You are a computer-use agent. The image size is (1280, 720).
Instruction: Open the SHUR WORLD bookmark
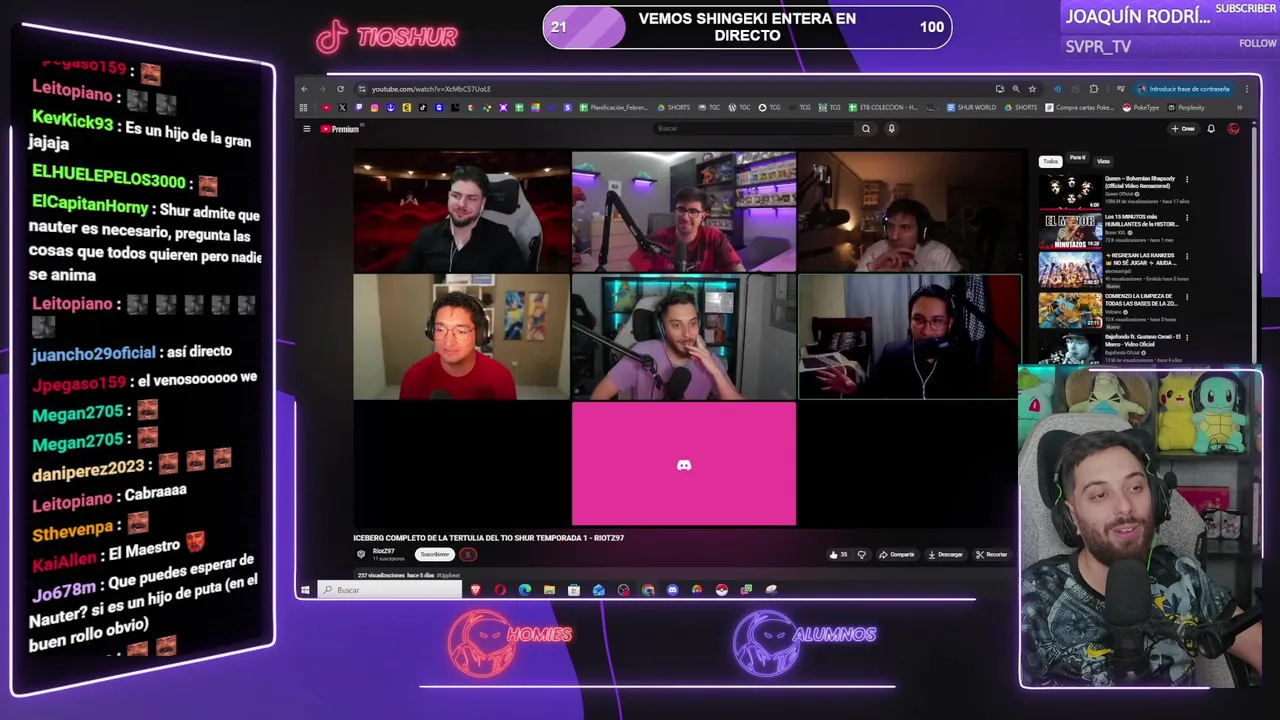point(971,107)
